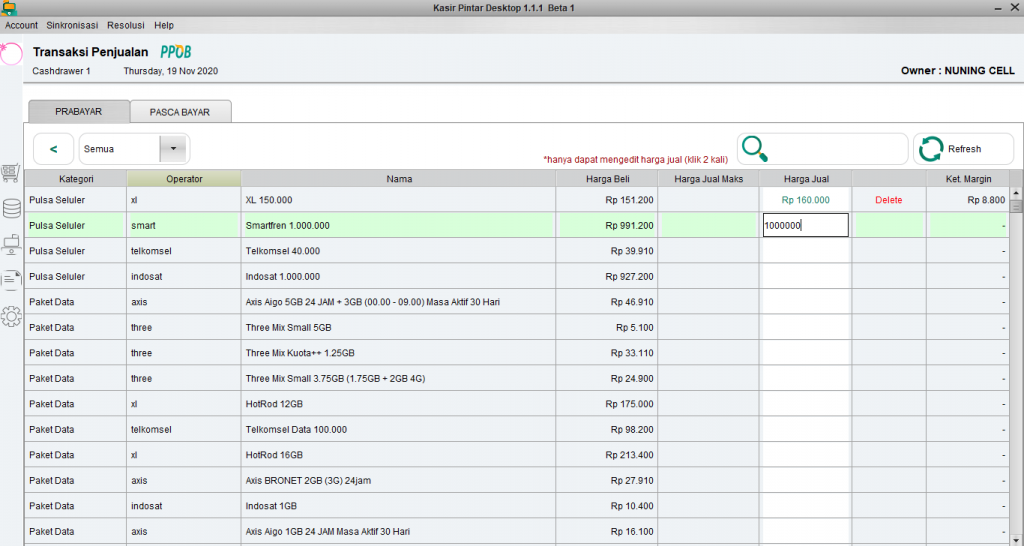Delete the XL 150.000 selling price
The image size is (1024, 546).
(x=888, y=200)
